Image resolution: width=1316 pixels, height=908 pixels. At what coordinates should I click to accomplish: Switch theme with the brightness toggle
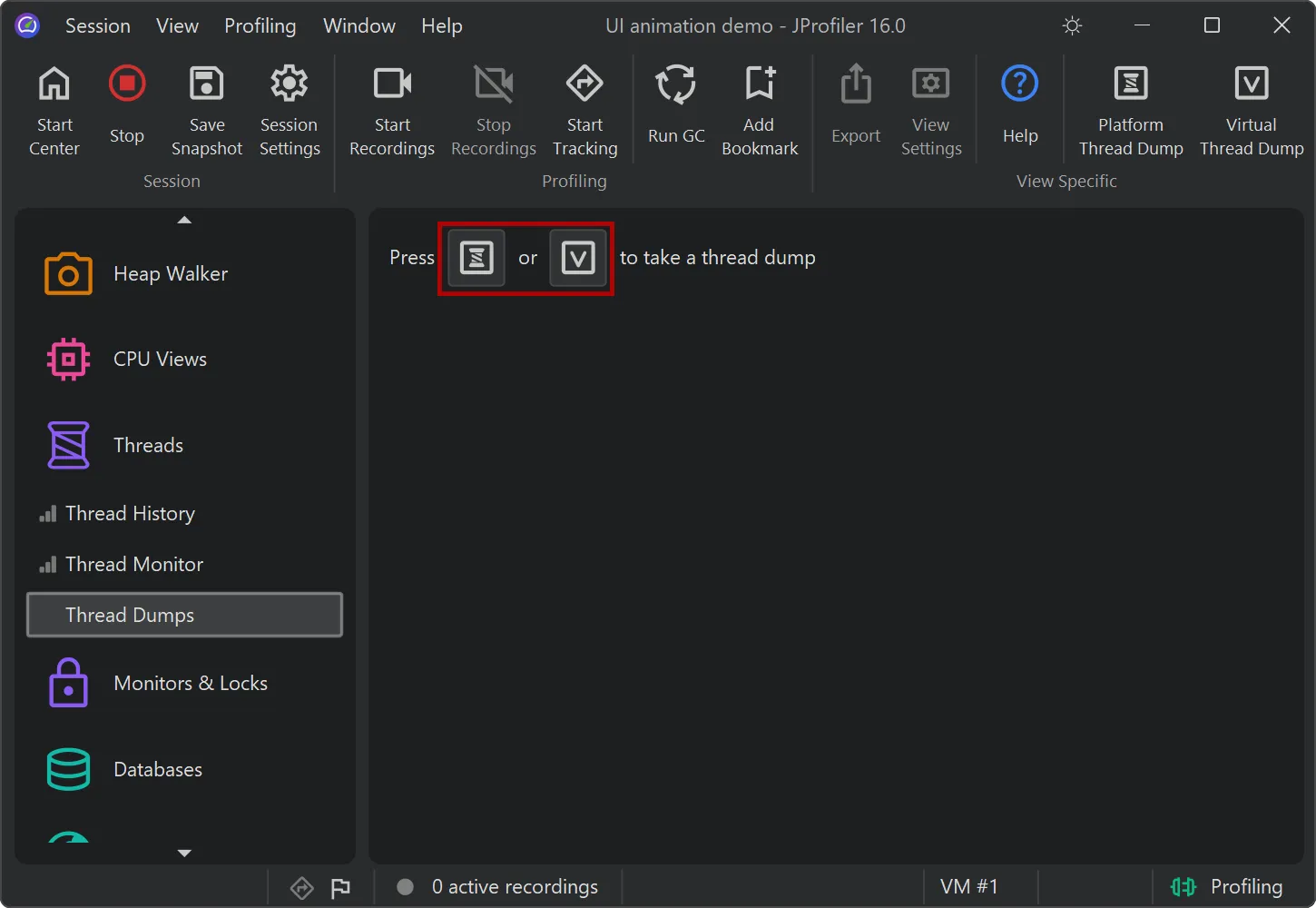(1072, 25)
